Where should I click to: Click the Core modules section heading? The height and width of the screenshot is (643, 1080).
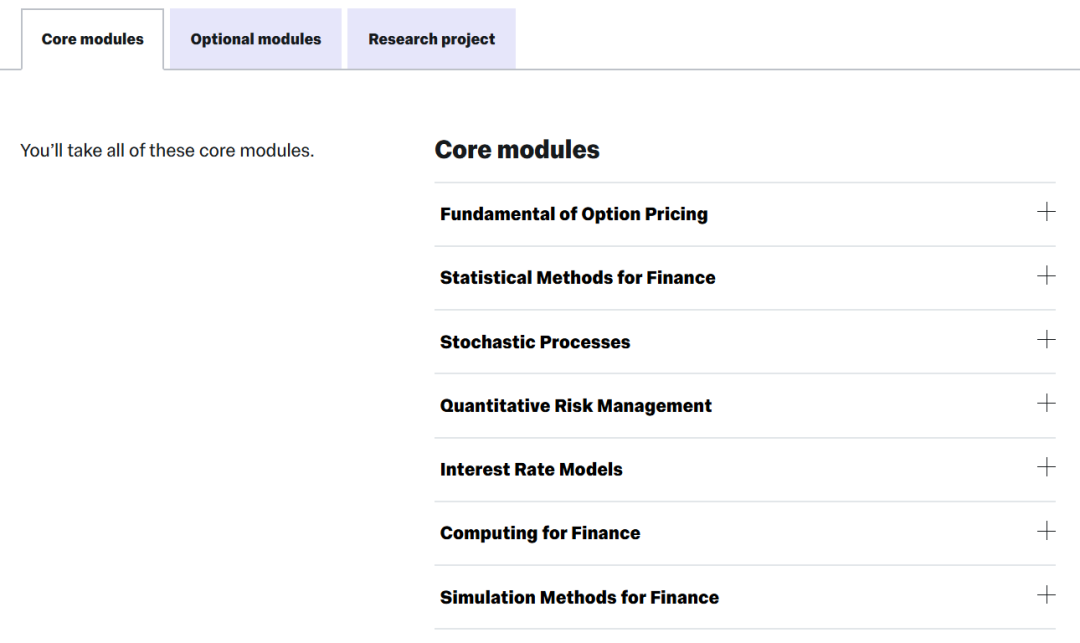click(517, 150)
